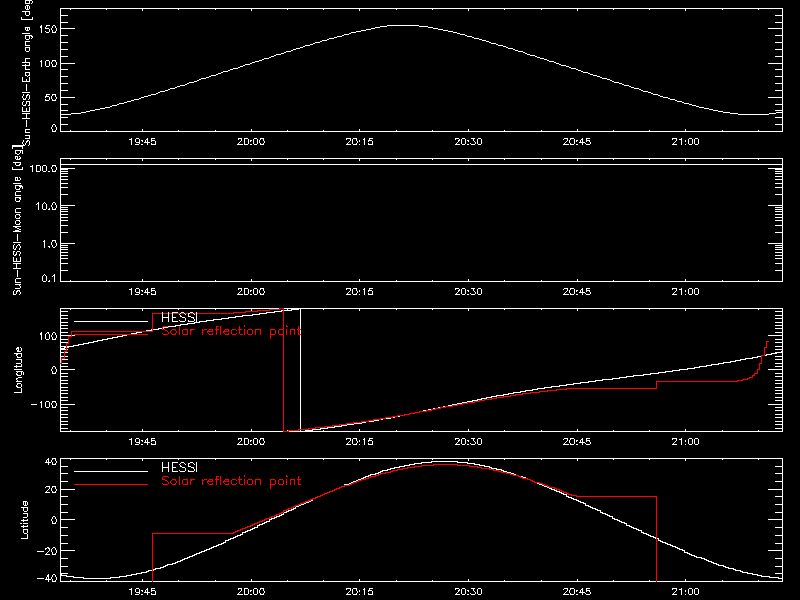Click 20:15 time label under Longitude plot
Viewport: 800px width, 600px height.
(360, 441)
